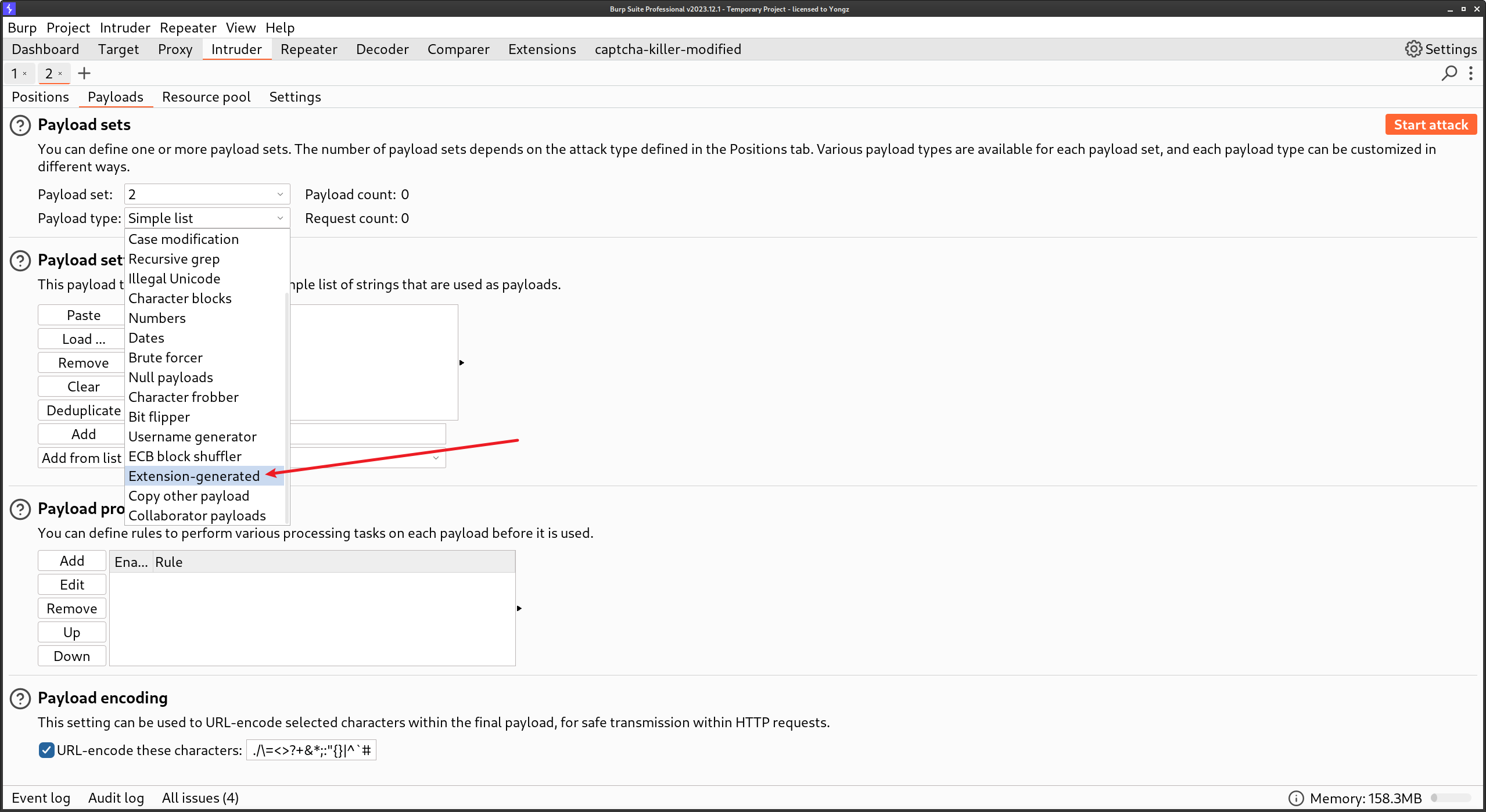Select Extension-generated payload type
This screenshot has width=1486, height=812.
click(x=204, y=476)
